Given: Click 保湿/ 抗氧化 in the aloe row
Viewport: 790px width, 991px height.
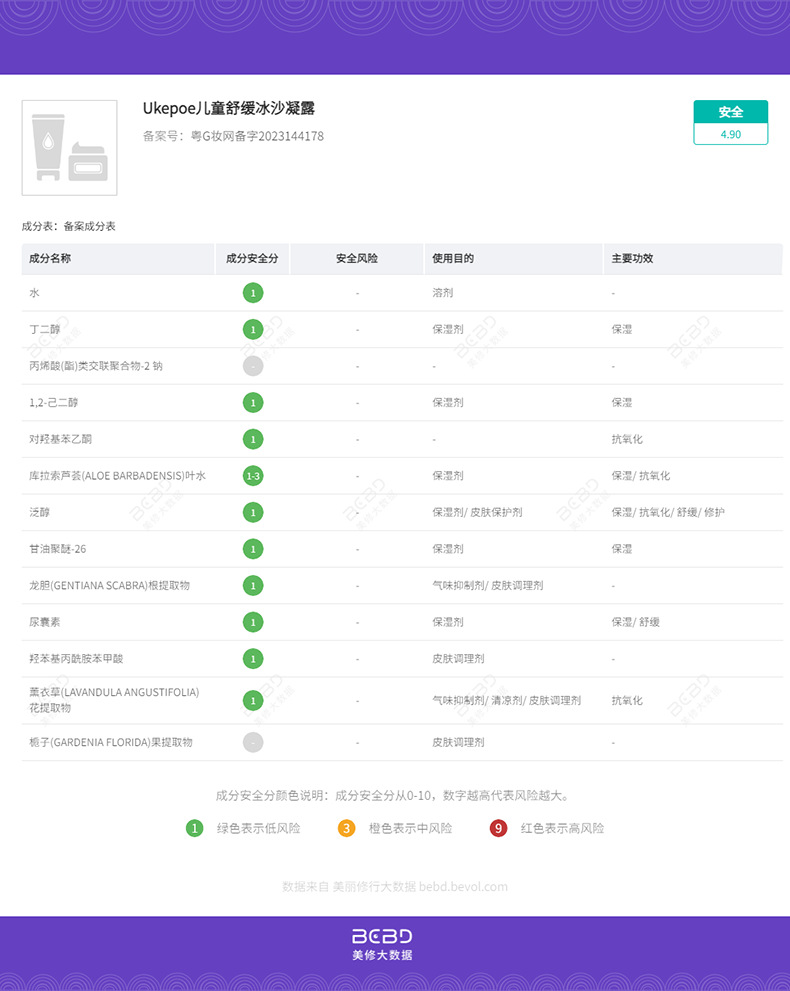Looking at the screenshot, I should 641,476.
